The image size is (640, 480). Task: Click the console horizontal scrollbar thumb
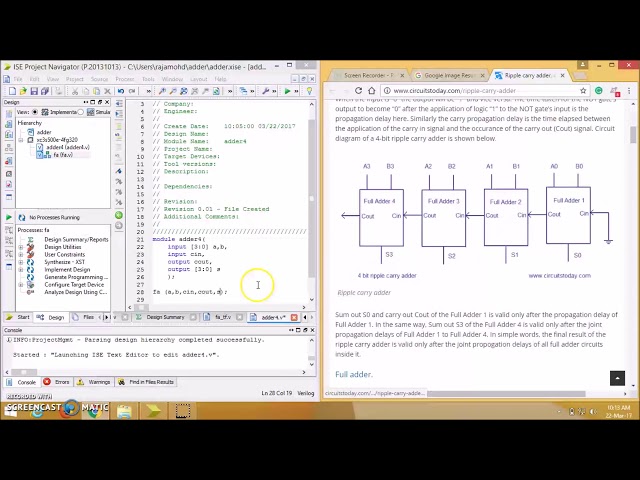click(24, 372)
